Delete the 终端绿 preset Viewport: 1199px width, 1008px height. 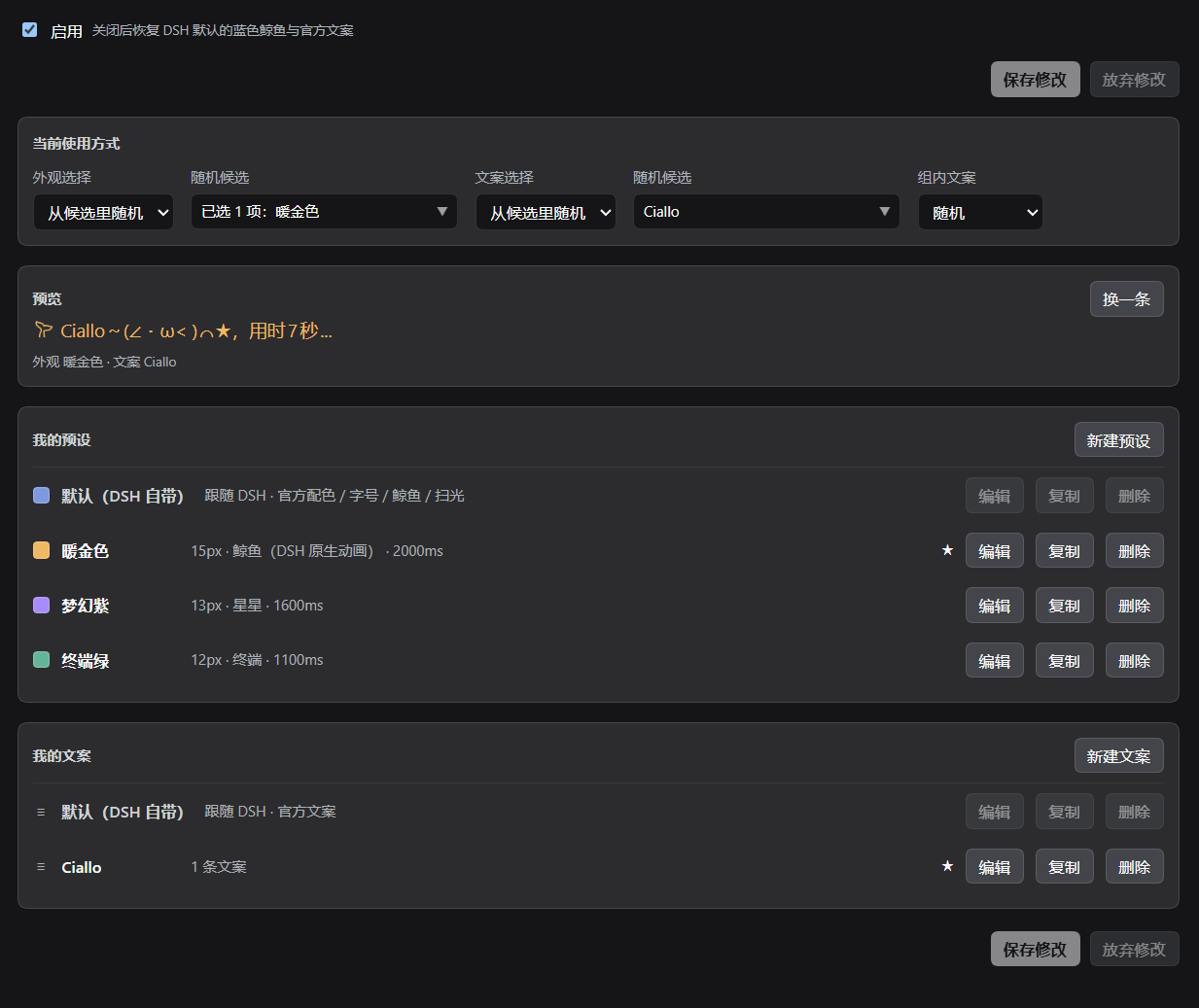[1134, 661]
